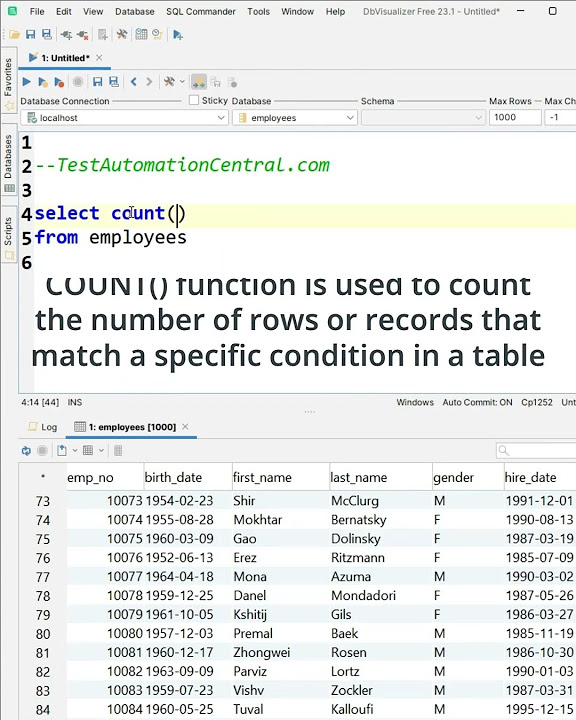Open the Help menu
Screen dimensions: 576x720
[335, 11]
